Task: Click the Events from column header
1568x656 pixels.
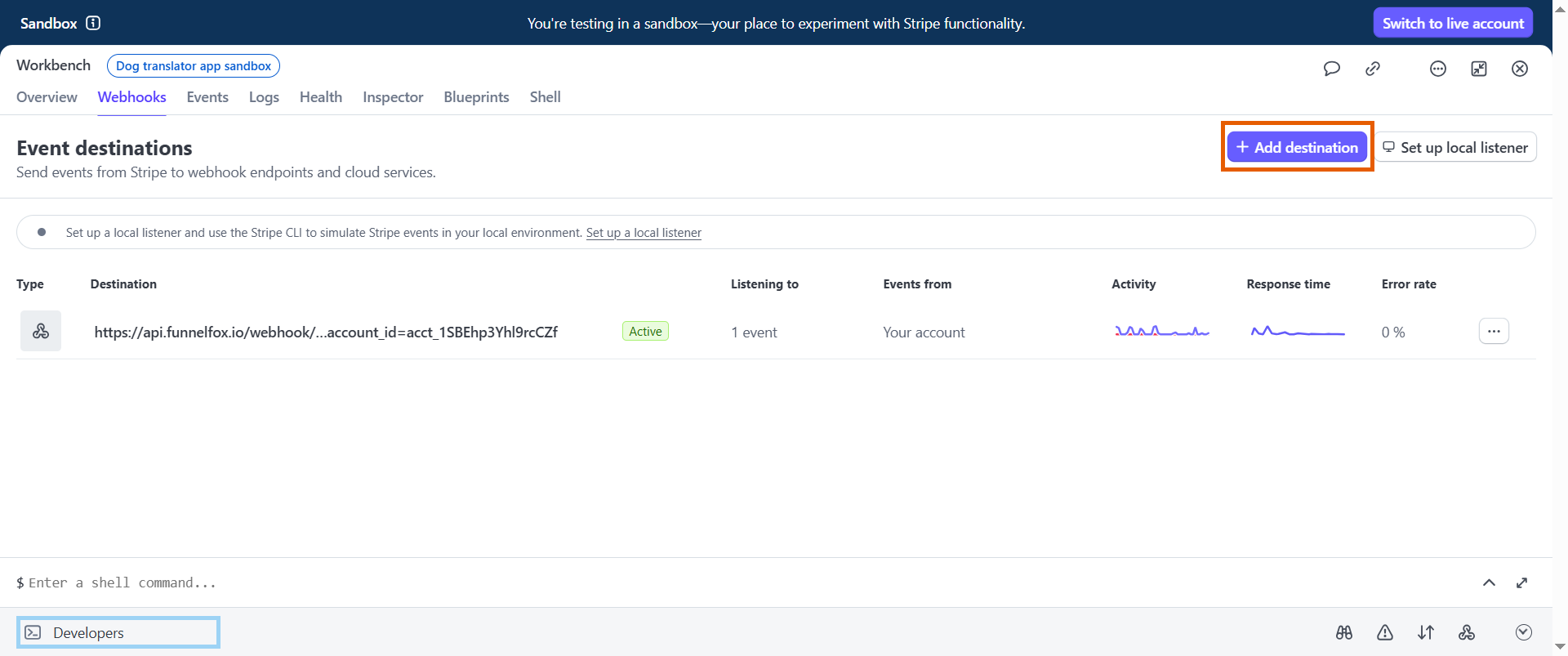Action: pyautogui.click(x=917, y=284)
